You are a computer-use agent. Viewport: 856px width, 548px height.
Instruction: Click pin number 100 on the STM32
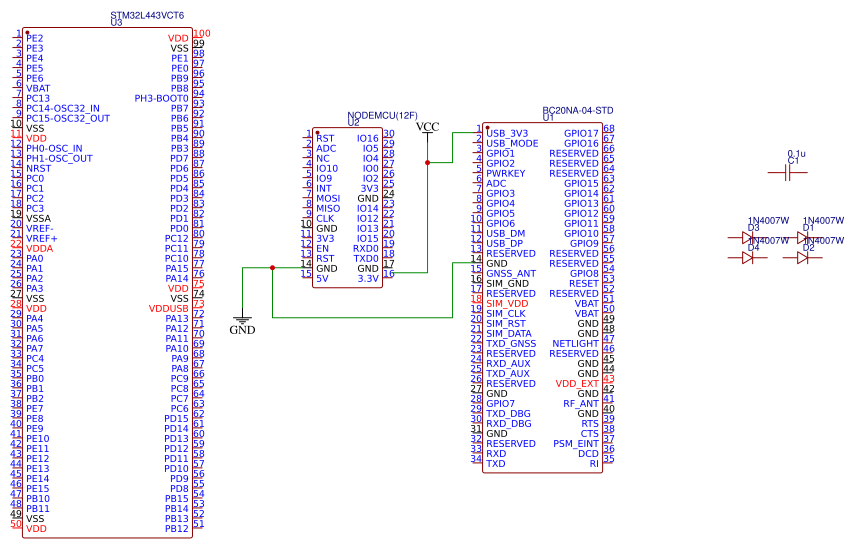(201, 33)
